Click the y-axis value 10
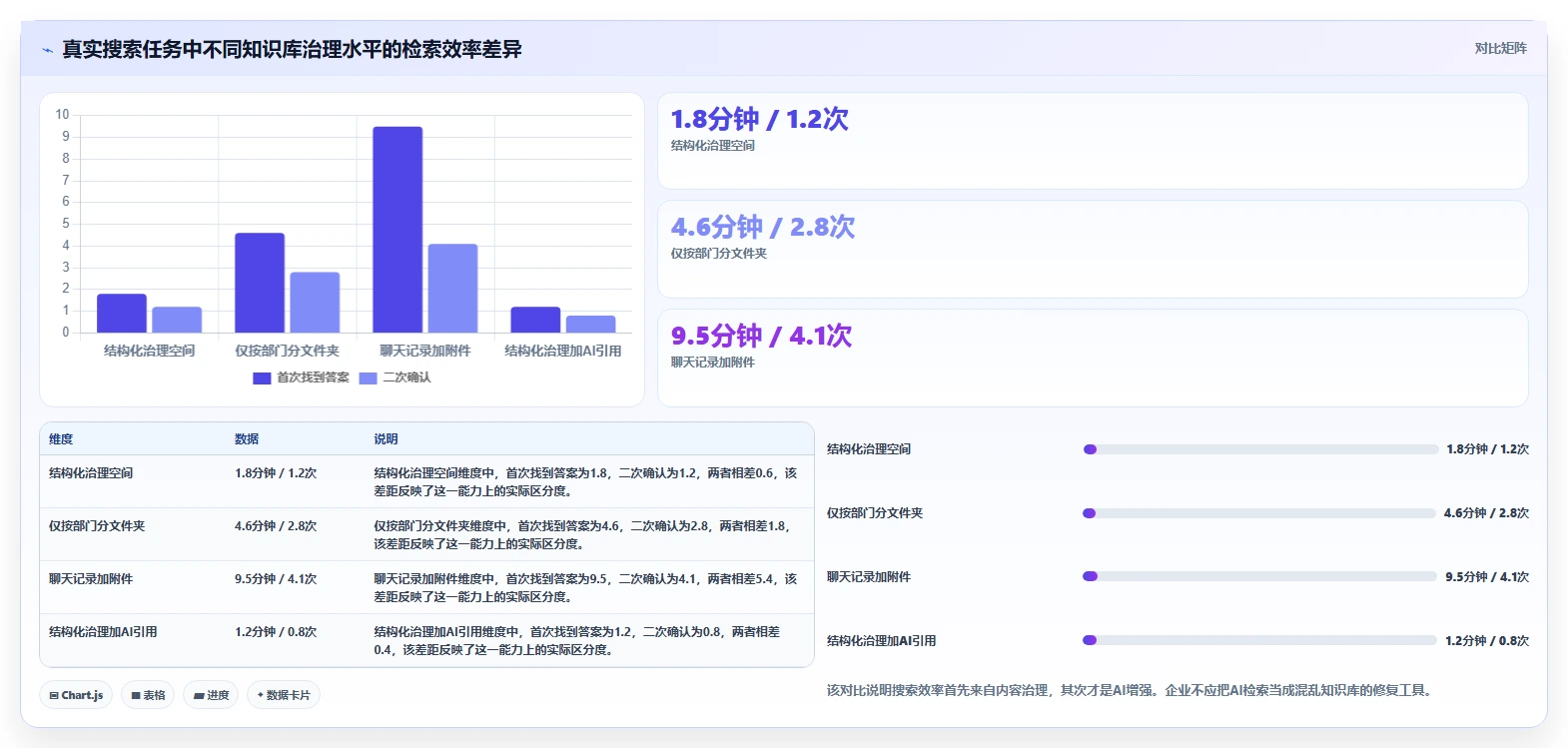The width and height of the screenshot is (1568, 748). click(62, 115)
